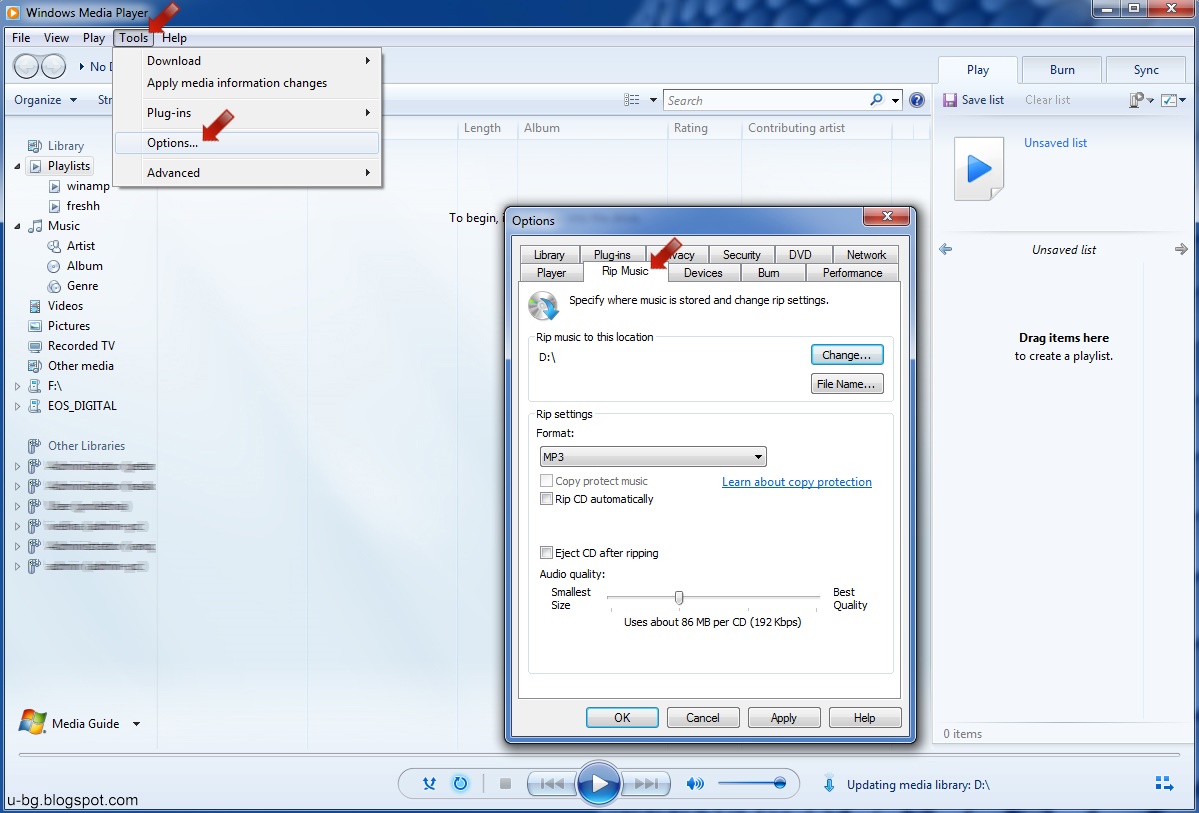Open the view options icon
Screen dimensions: 1199x813
point(632,100)
